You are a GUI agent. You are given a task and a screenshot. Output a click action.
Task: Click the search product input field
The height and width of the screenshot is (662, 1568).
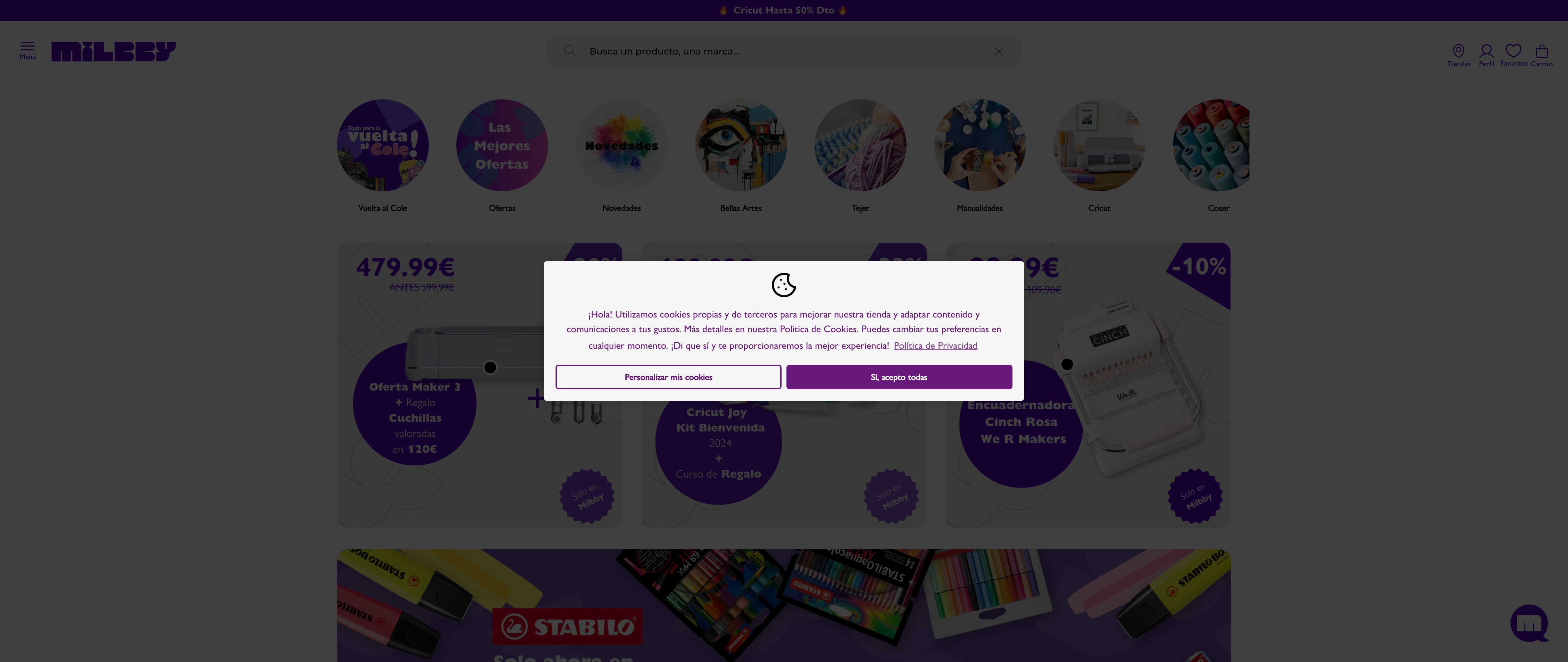[x=783, y=51]
